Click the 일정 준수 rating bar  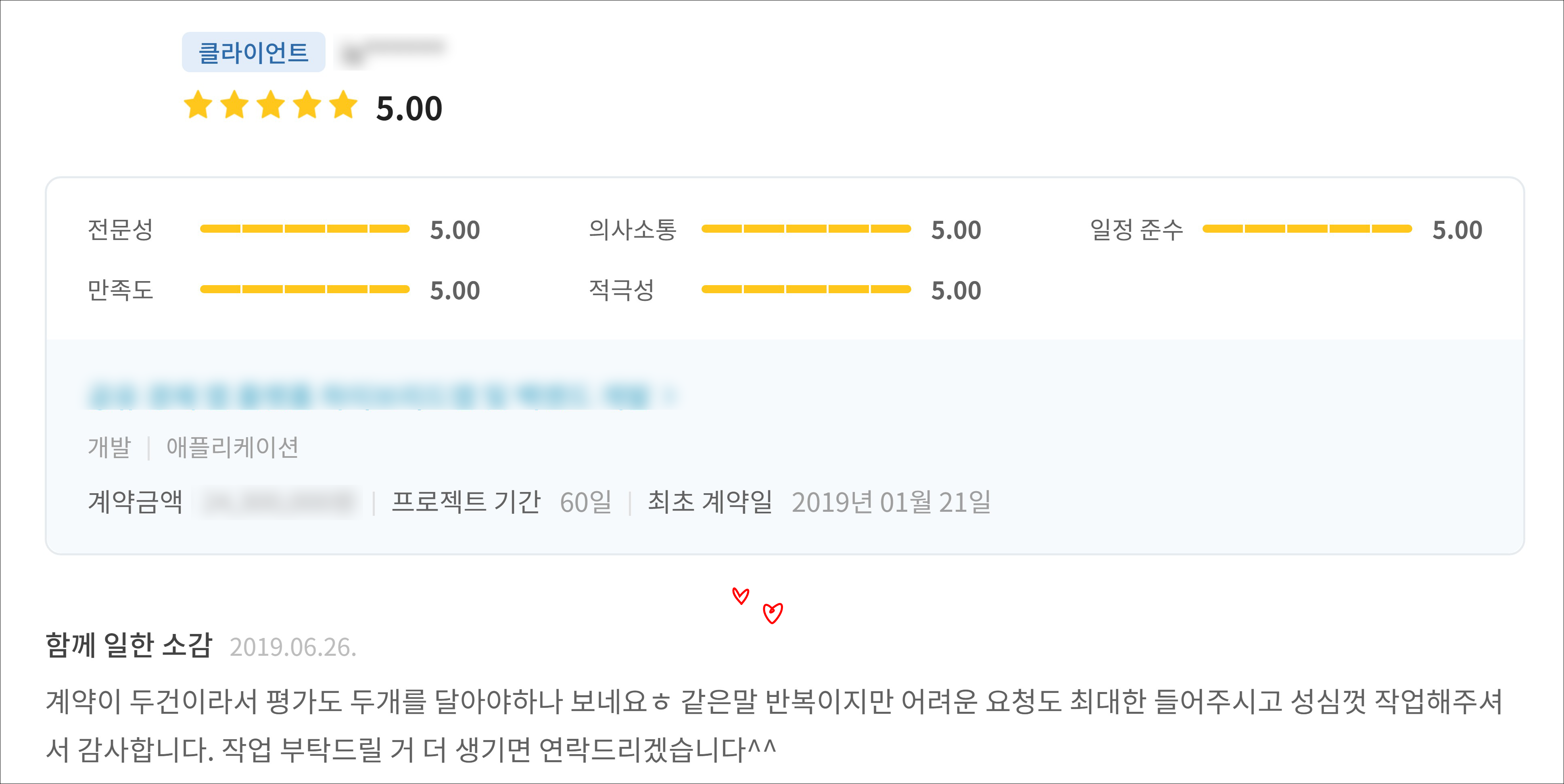tap(1307, 229)
